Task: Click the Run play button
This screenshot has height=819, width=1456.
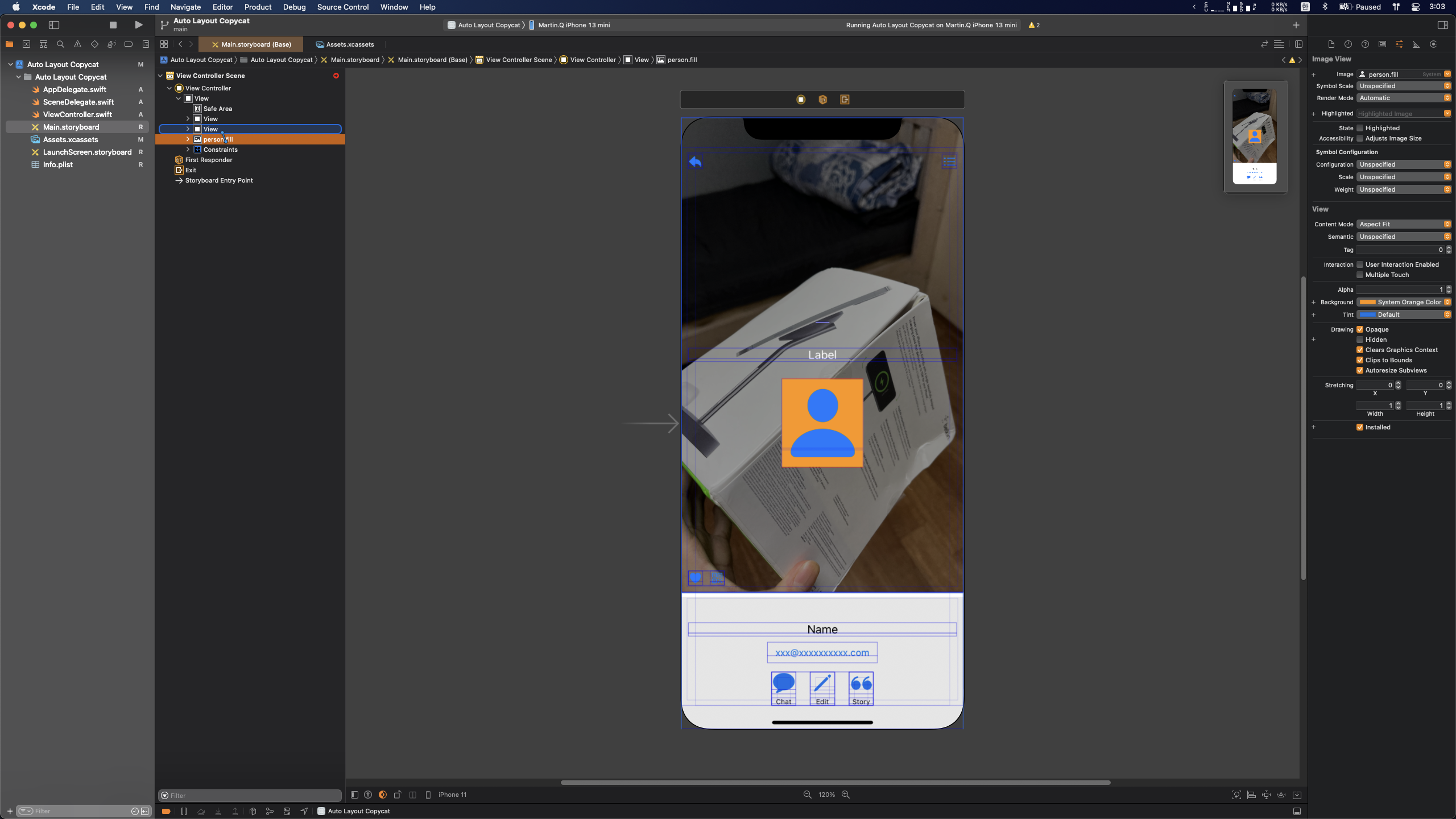Action: [138, 25]
